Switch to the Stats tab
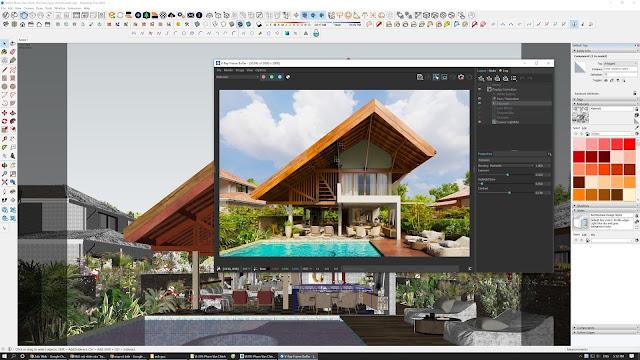Image resolution: width=640 pixels, height=360 pixels. click(492, 71)
